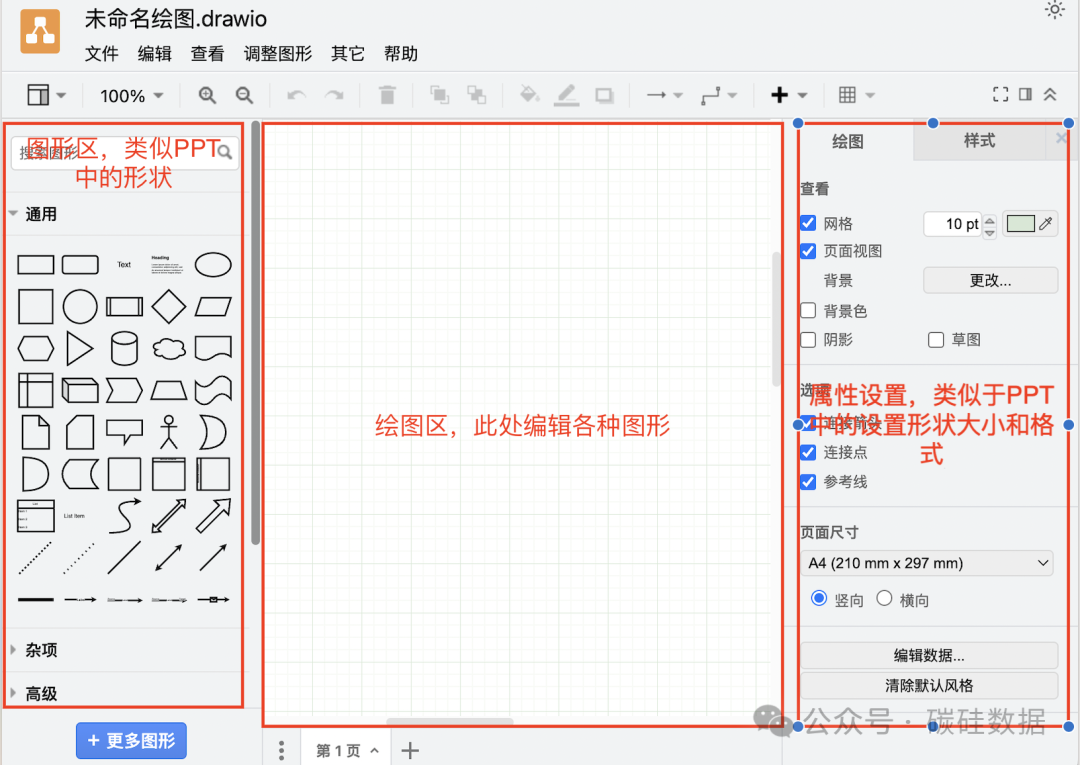Select the cylinder shape in library

coord(124,349)
